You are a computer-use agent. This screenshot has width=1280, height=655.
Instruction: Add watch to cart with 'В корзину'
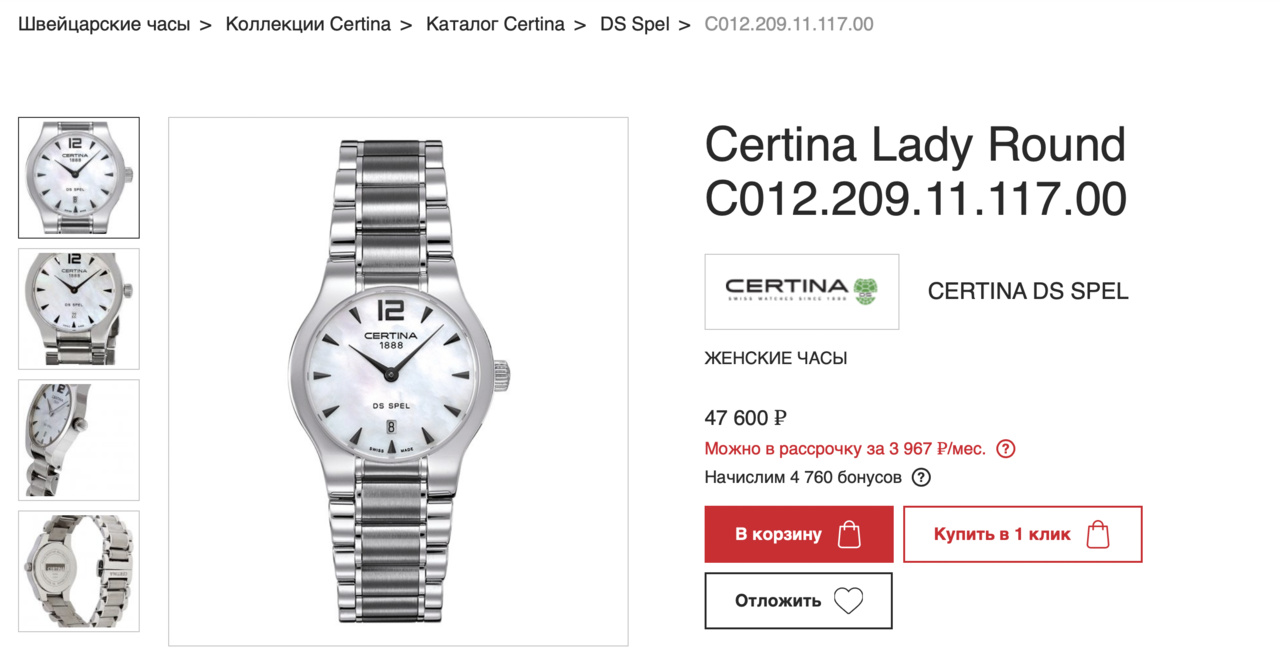click(x=780, y=534)
